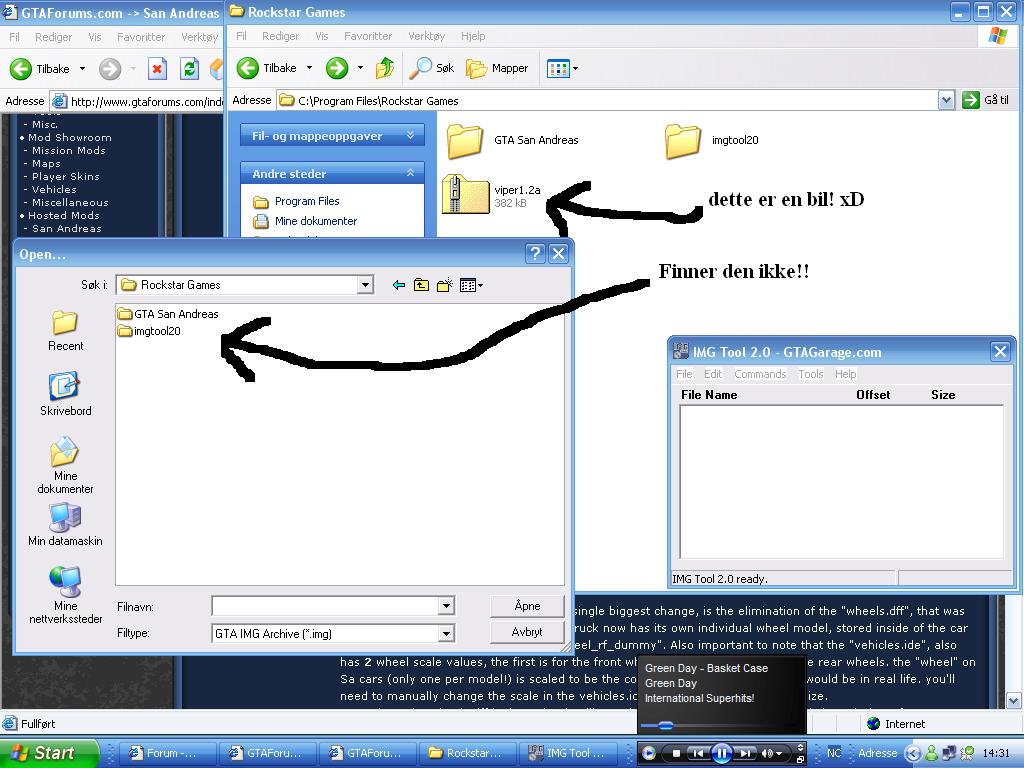Image resolution: width=1024 pixels, height=768 pixels.
Task: Select Mine nettverkssteder in places bar
Action: (x=65, y=594)
